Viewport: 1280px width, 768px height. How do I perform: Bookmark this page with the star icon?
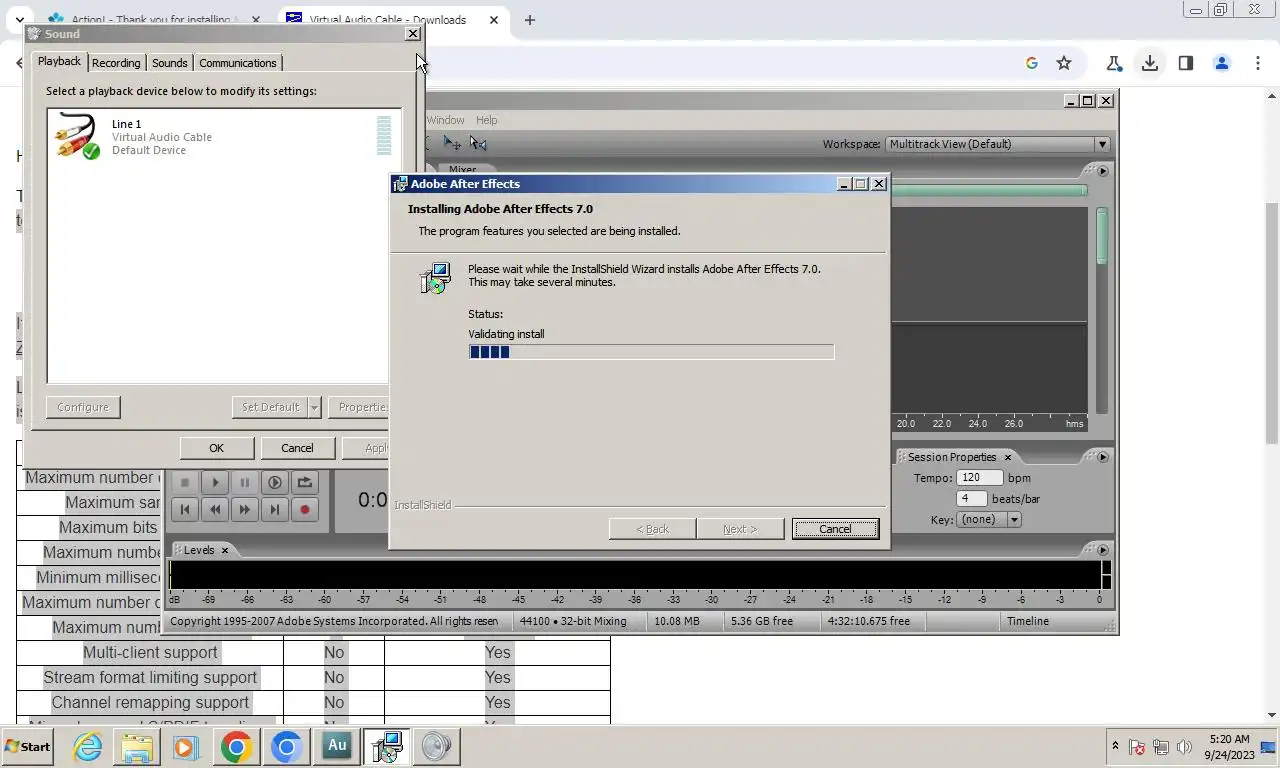[x=1064, y=63]
